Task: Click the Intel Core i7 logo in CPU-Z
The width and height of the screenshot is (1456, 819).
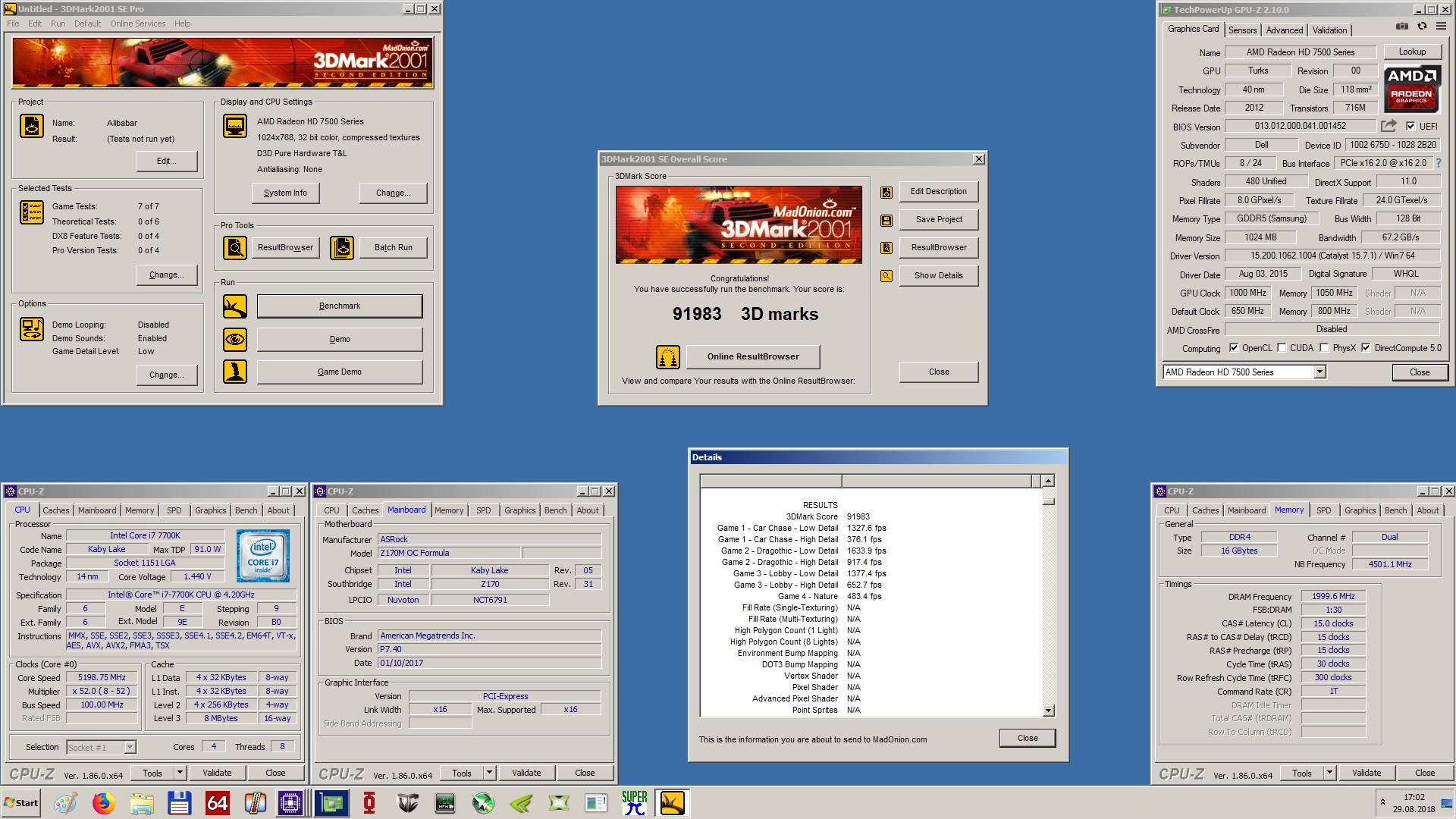Action: pyautogui.click(x=263, y=555)
